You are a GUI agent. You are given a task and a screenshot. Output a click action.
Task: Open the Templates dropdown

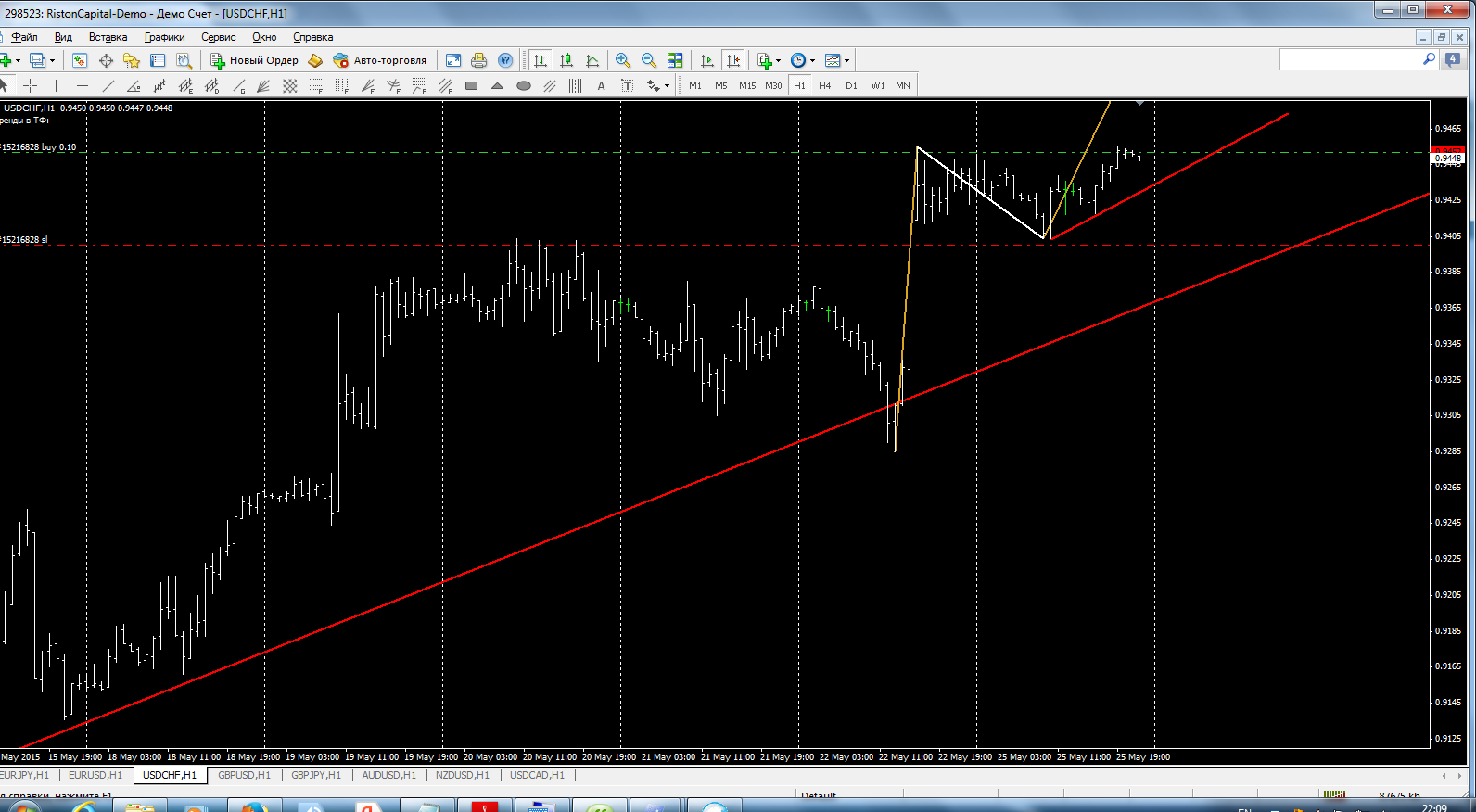[x=836, y=60]
